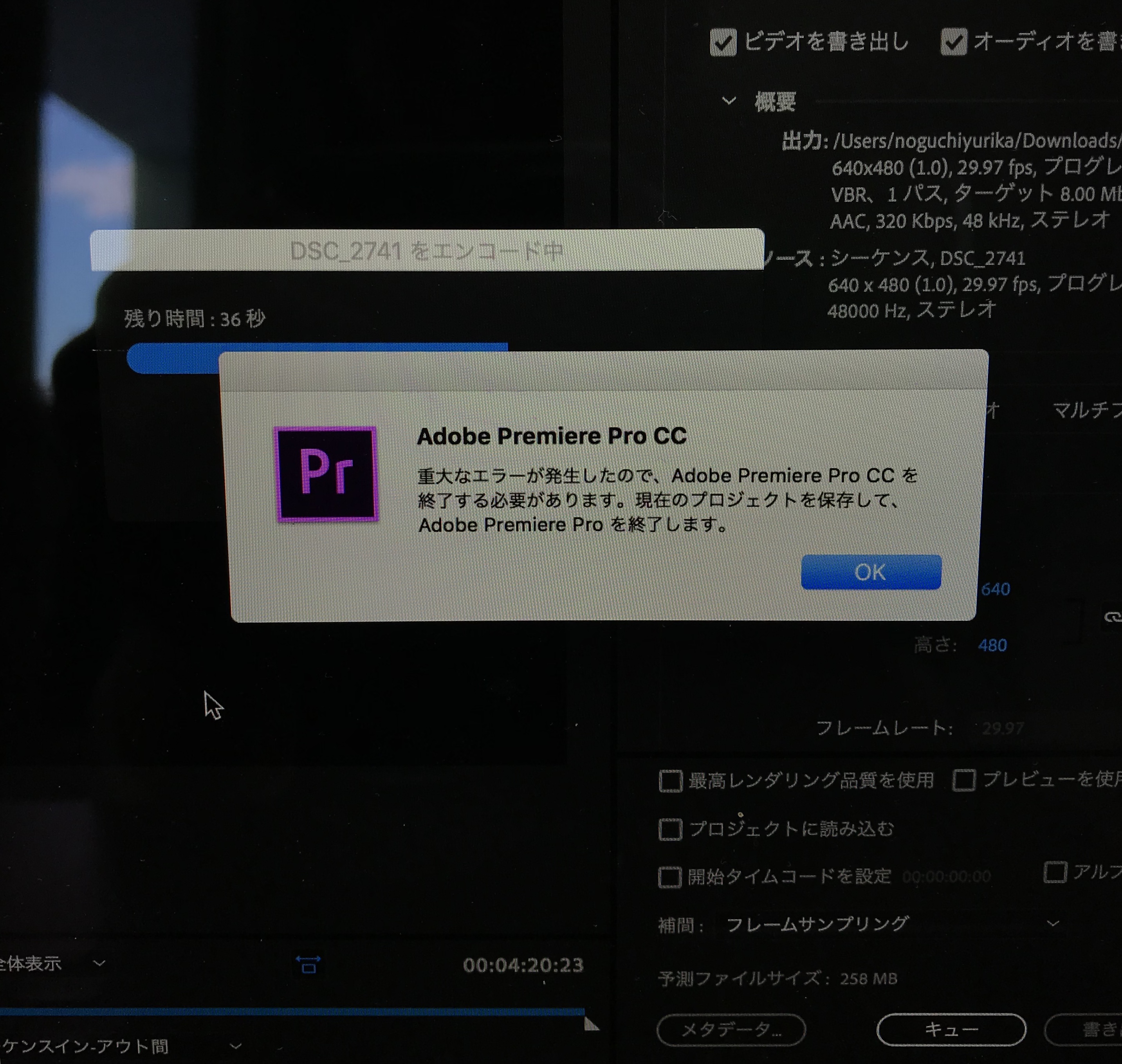
Task: Click the Premiere Pro Pr icon in dialog
Action: tap(327, 474)
